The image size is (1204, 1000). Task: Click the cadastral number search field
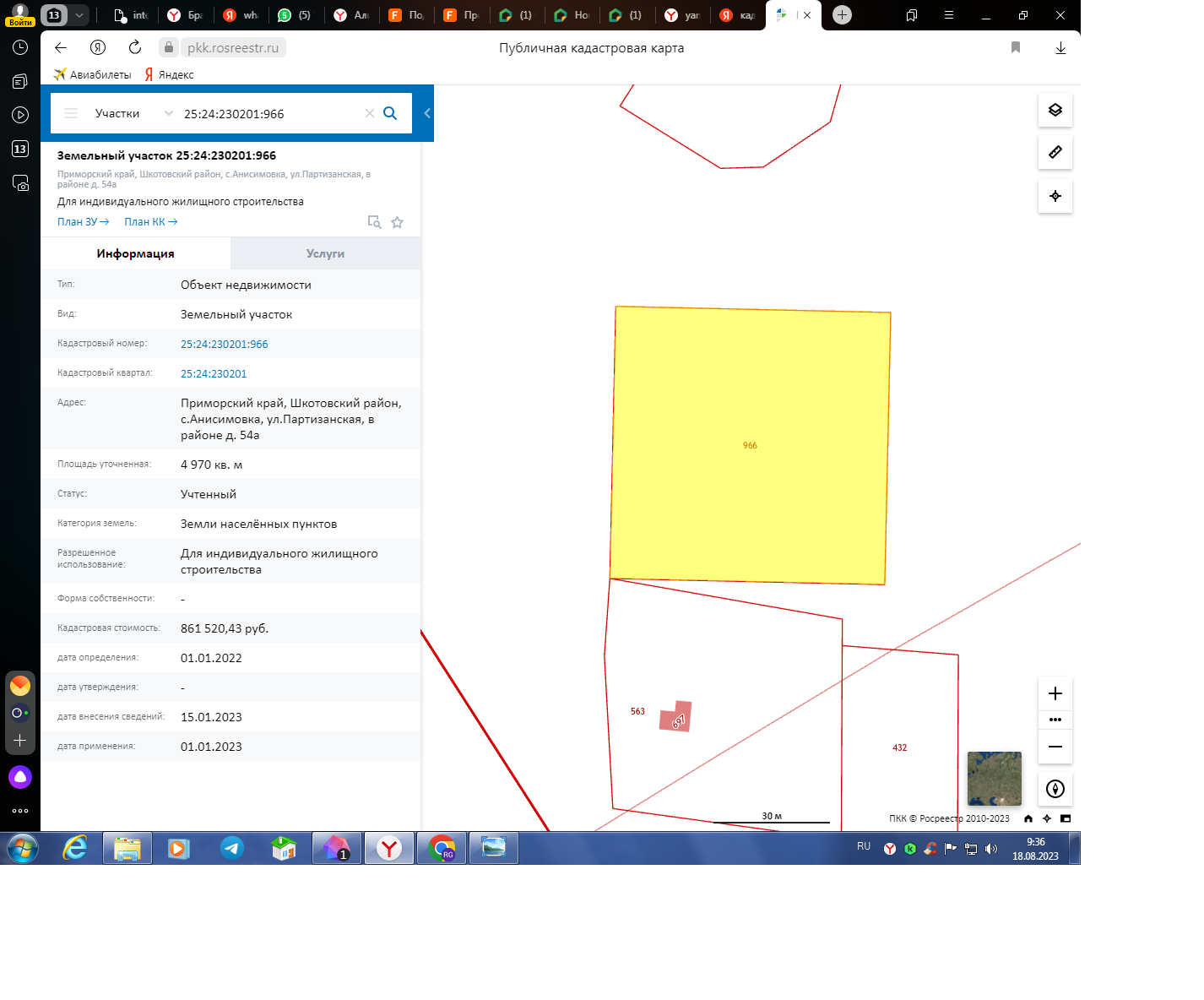point(270,114)
